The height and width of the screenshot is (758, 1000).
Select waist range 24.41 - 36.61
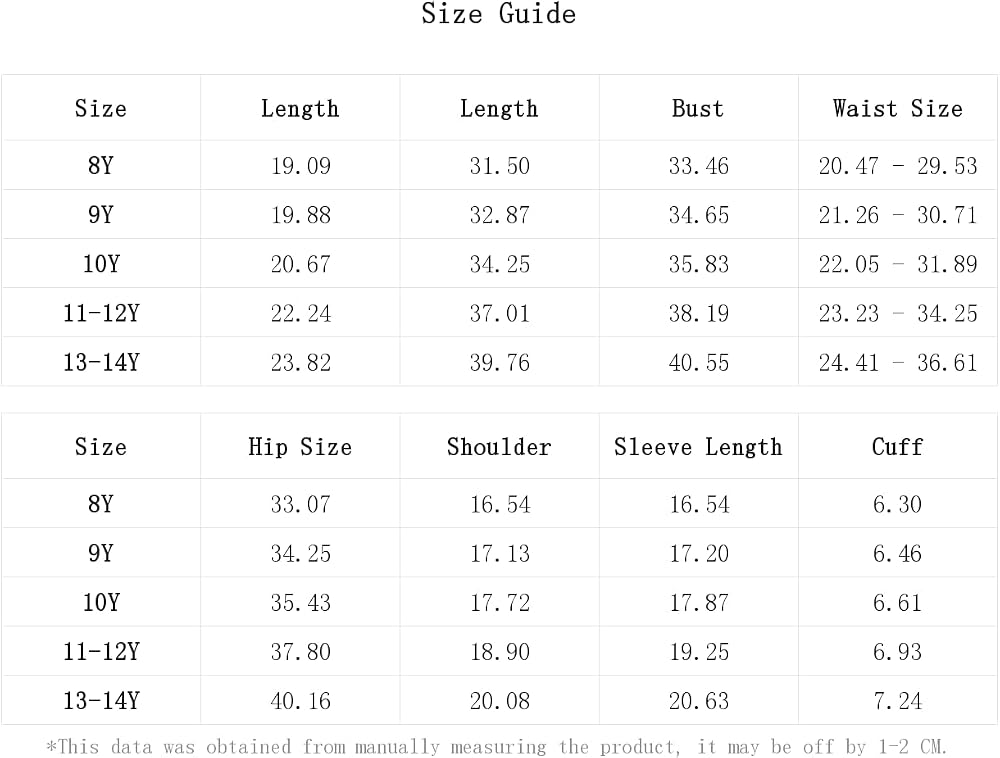(897, 363)
